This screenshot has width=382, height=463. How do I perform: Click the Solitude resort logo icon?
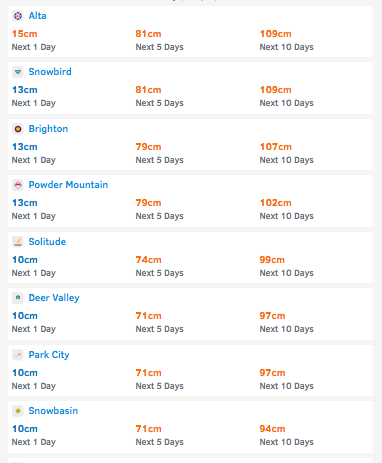tap(18, 242)
